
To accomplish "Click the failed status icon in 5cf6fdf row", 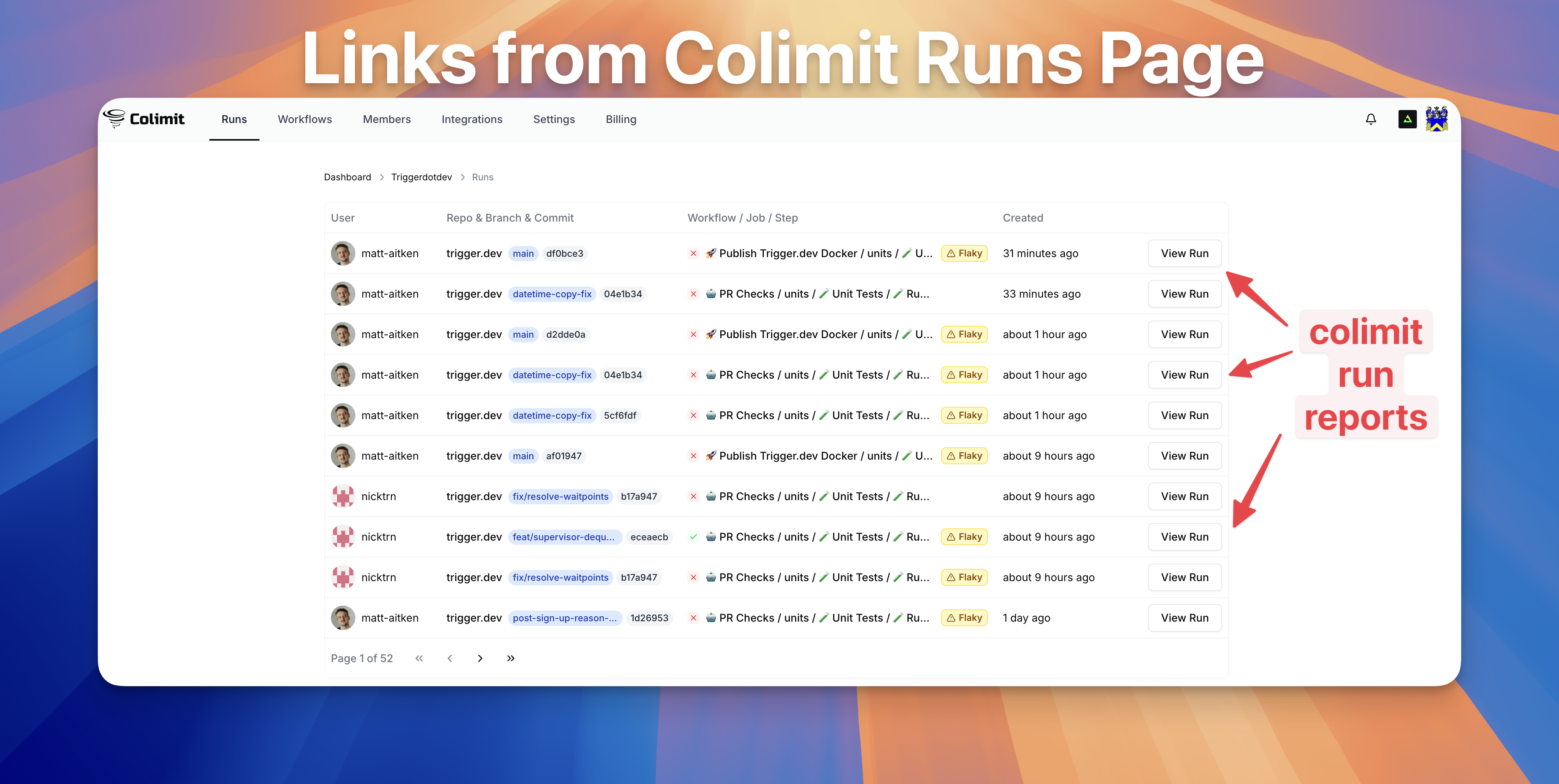I will [694, 416].
